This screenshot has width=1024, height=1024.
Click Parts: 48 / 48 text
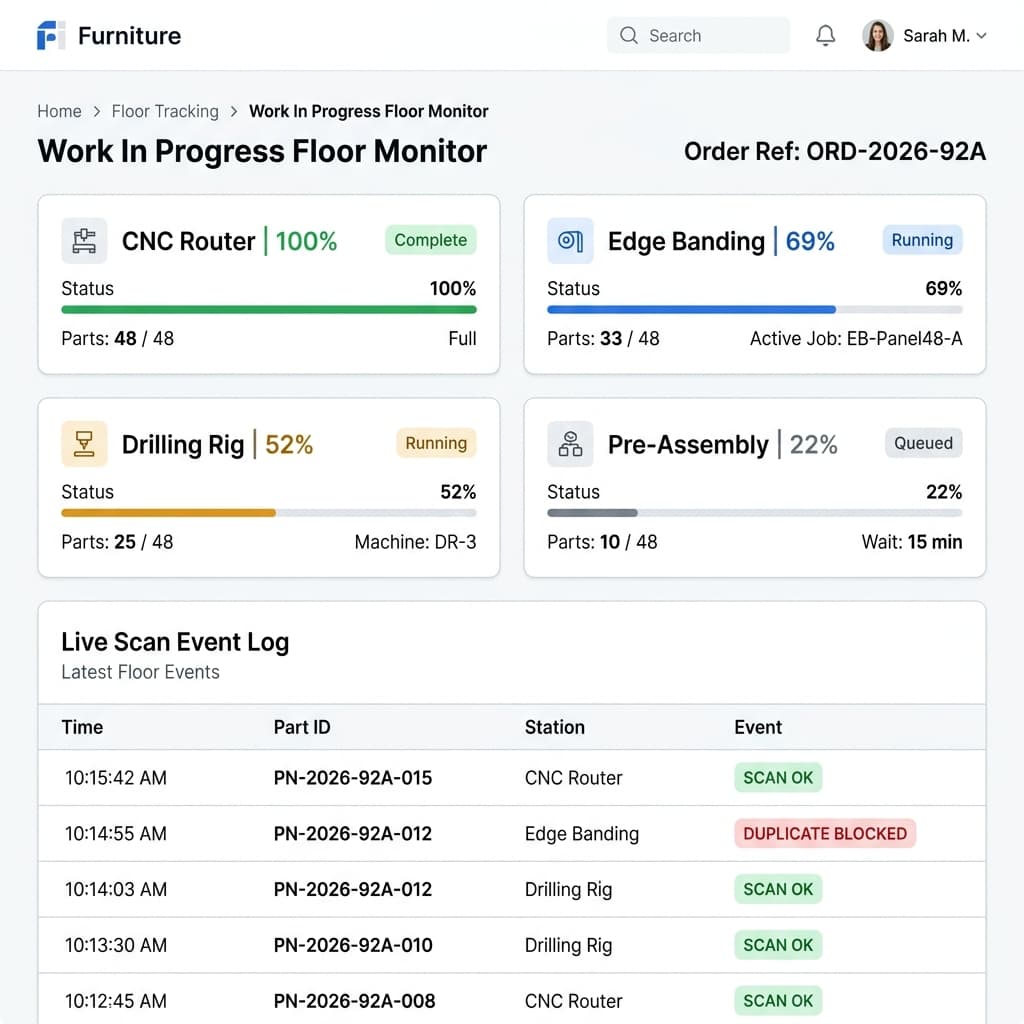click(118, 338)
